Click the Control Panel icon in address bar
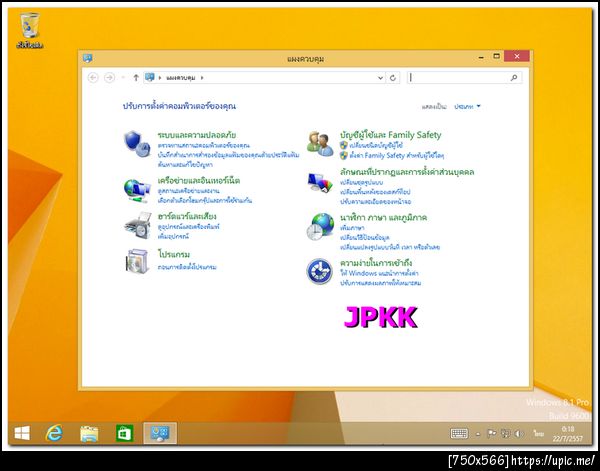This screenshot has width=600, height=471. pos(150,77)
